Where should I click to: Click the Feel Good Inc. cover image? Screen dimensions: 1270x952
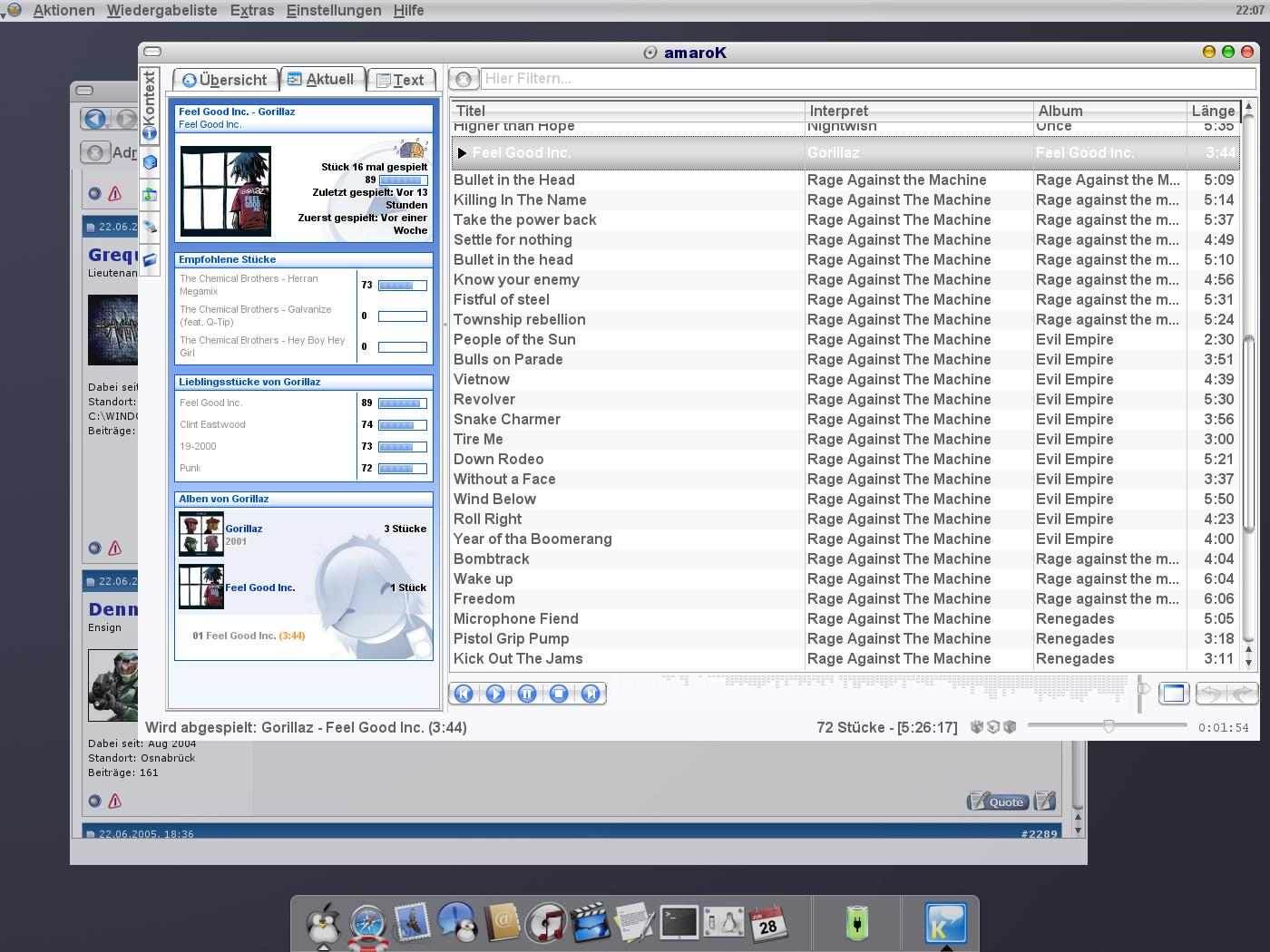coord(226,191)
